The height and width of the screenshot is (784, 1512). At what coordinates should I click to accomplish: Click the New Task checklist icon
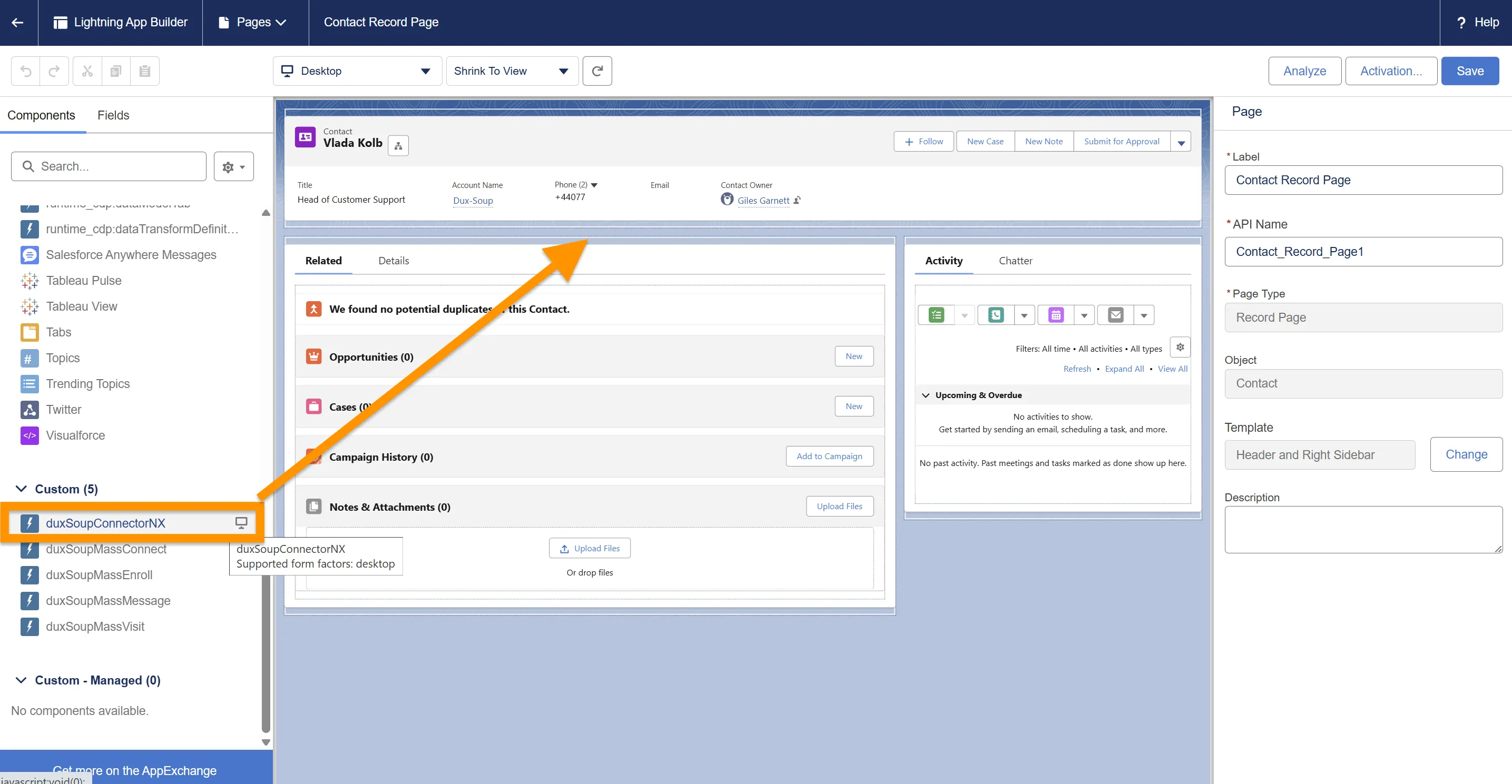click(936, 315)
